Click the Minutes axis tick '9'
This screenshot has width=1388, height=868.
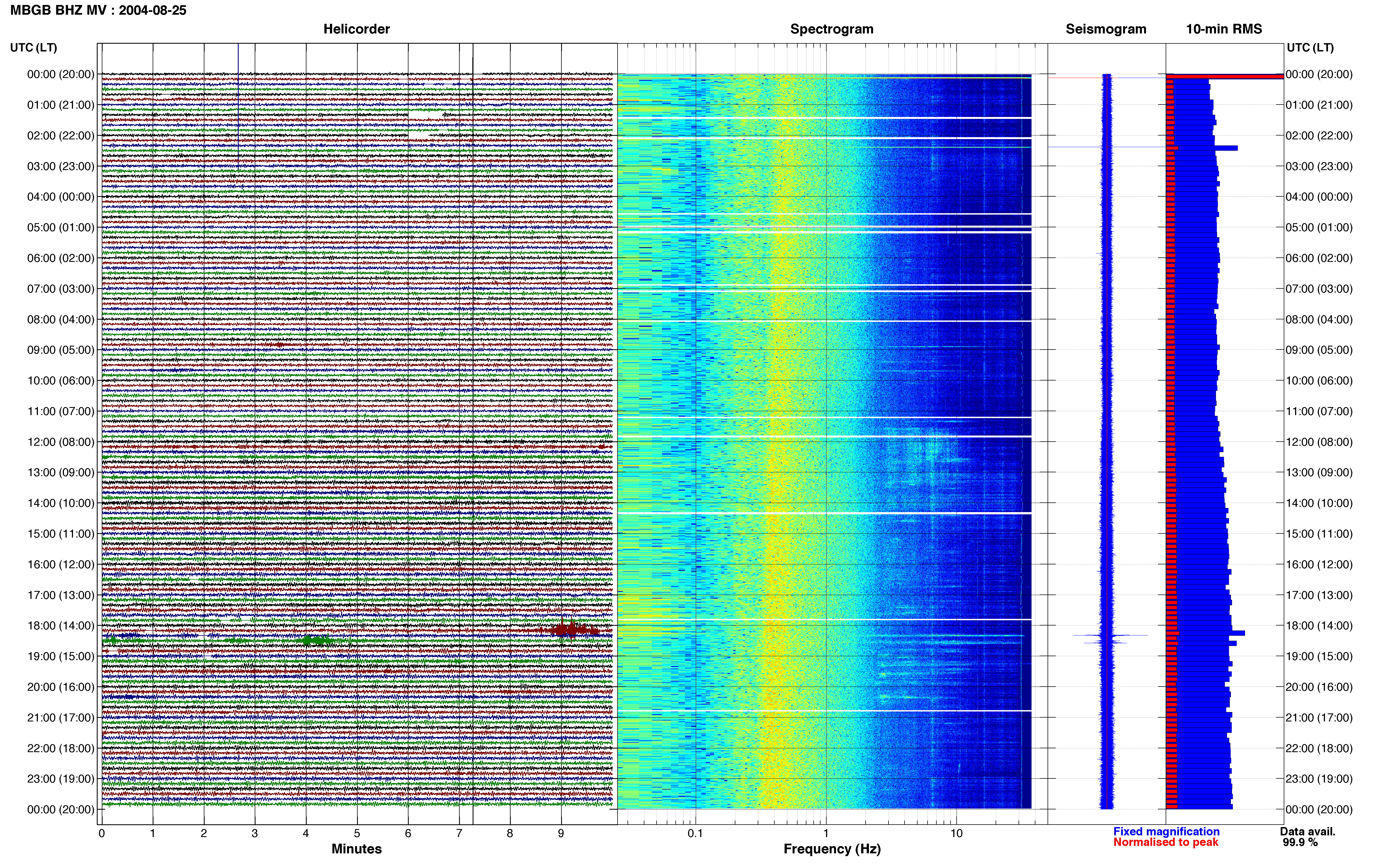(x=561, y=833)
